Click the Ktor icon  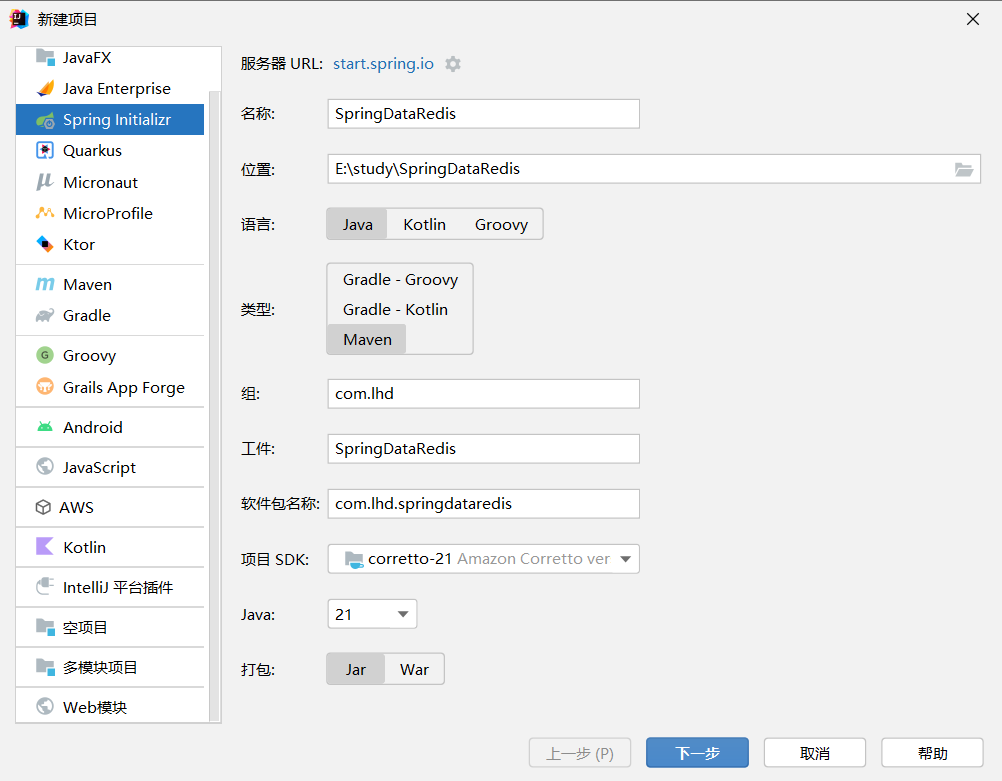point(45,244)
